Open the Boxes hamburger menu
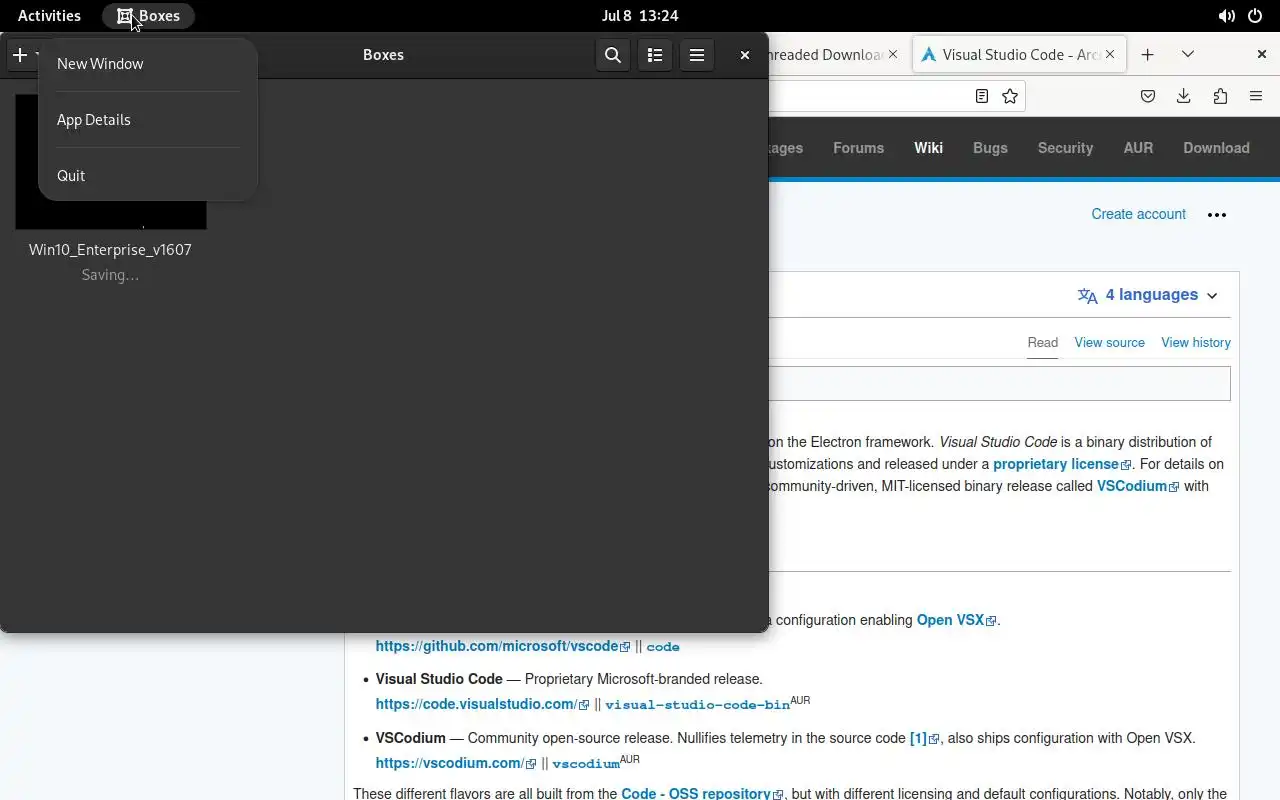This screenshot has width=1280, height=800. (697, 55)
